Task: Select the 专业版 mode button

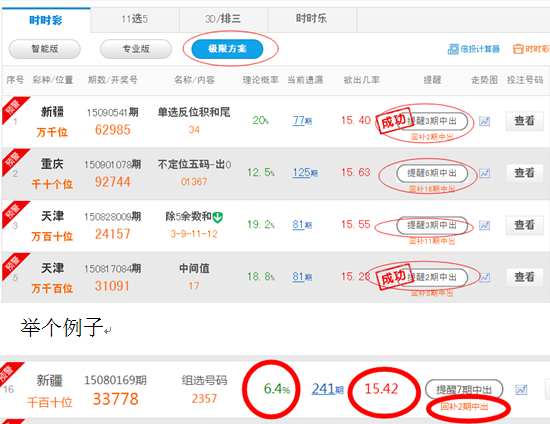Action: pyautogui.click(x=136, y=49)
